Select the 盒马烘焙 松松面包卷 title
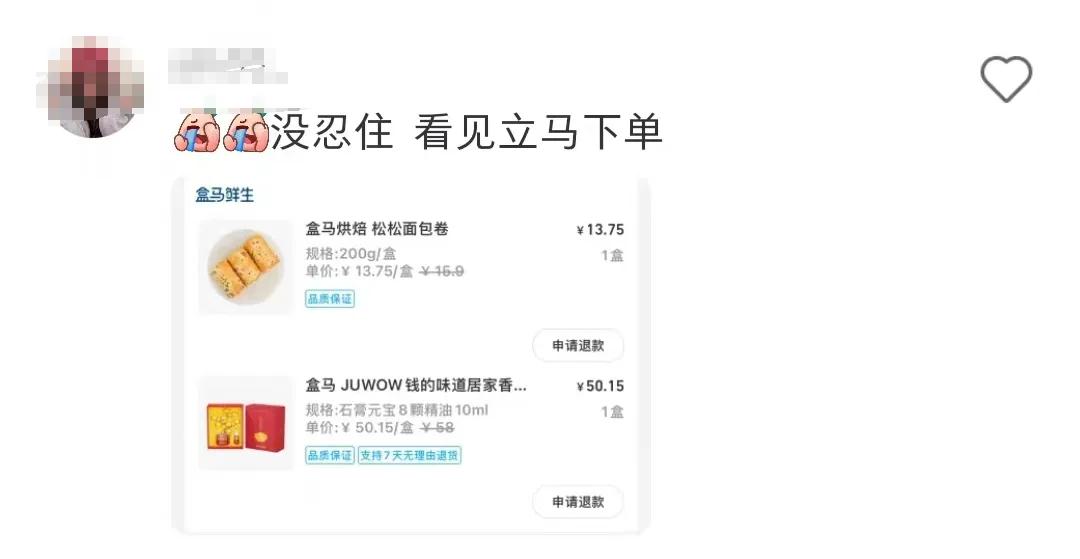Image resolution: width=1080 pixels, height=559 pixels. tap(377, 229)
